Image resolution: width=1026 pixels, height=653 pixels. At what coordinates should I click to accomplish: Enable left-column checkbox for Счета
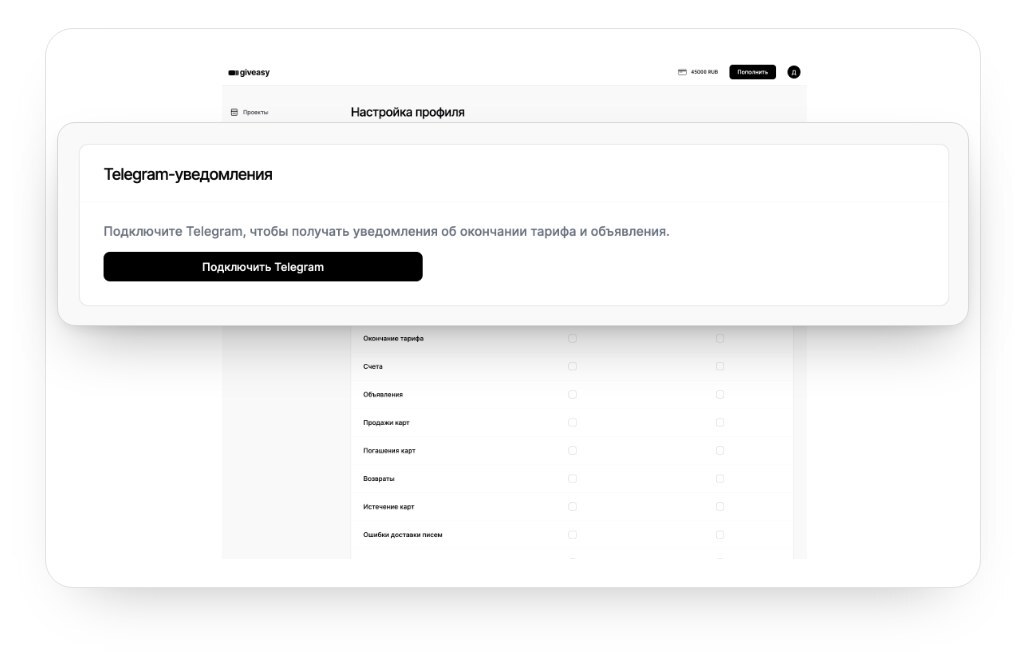point(573,366)
